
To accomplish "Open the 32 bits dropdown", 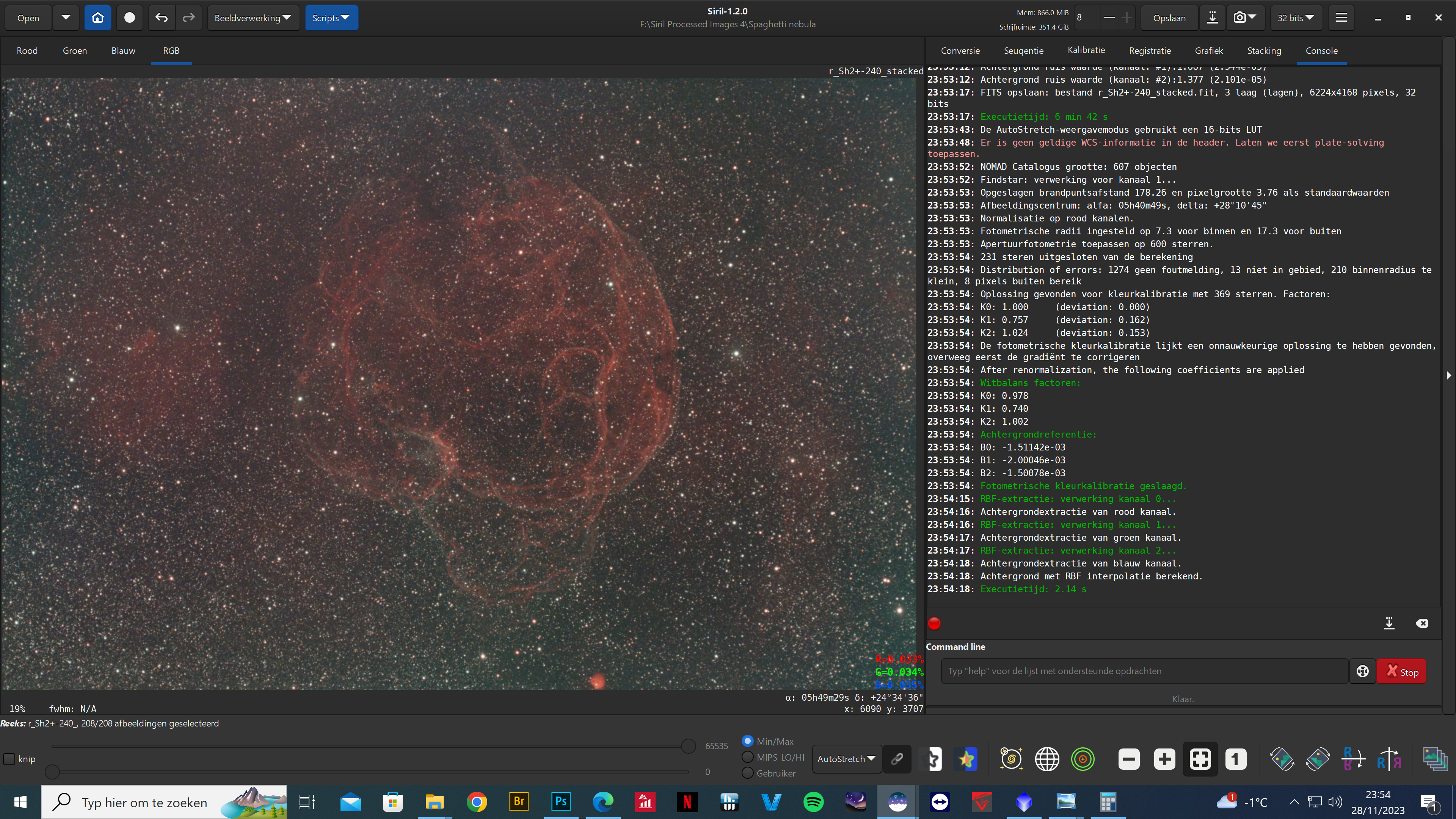I will tap(1295, 18).
